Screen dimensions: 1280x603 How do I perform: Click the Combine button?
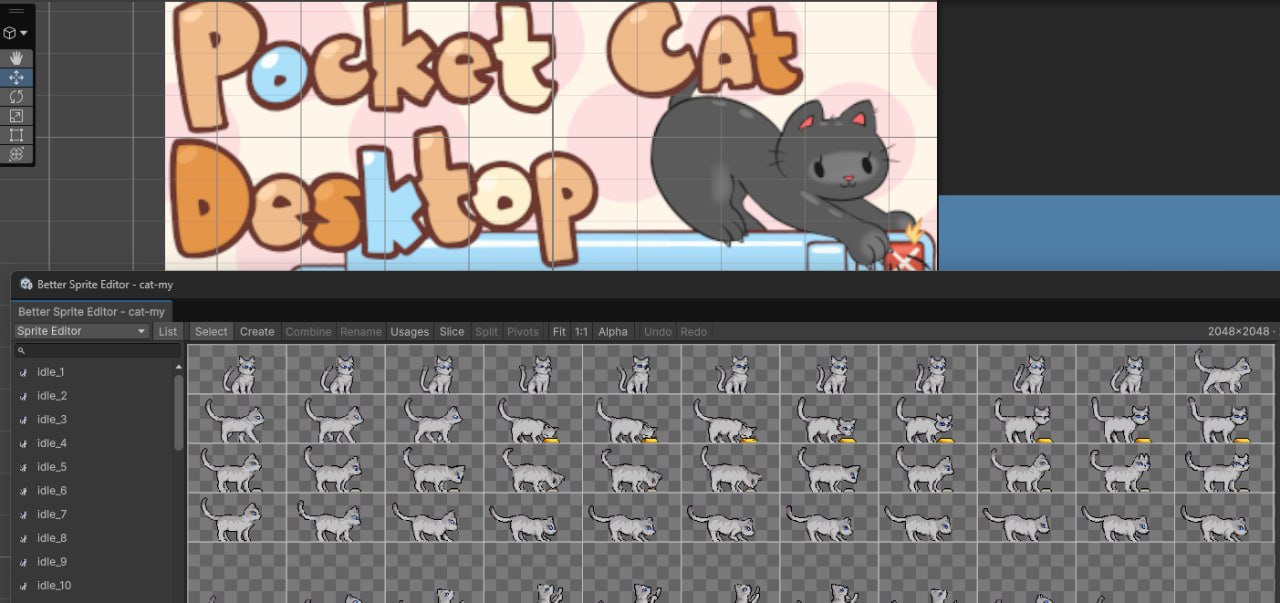[x=306, y=331]
